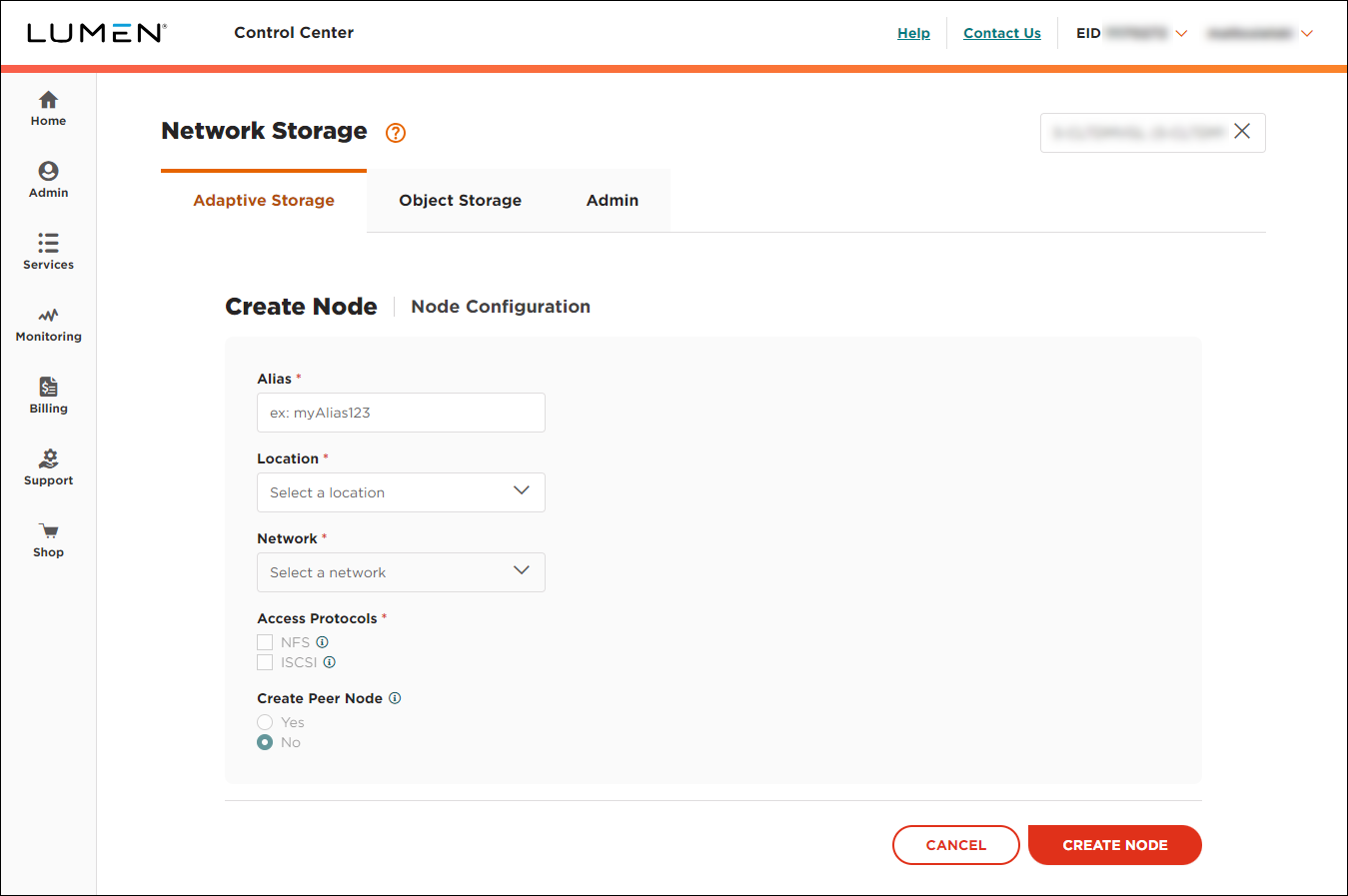Select No for Create Peer Node

click(265, 742)
